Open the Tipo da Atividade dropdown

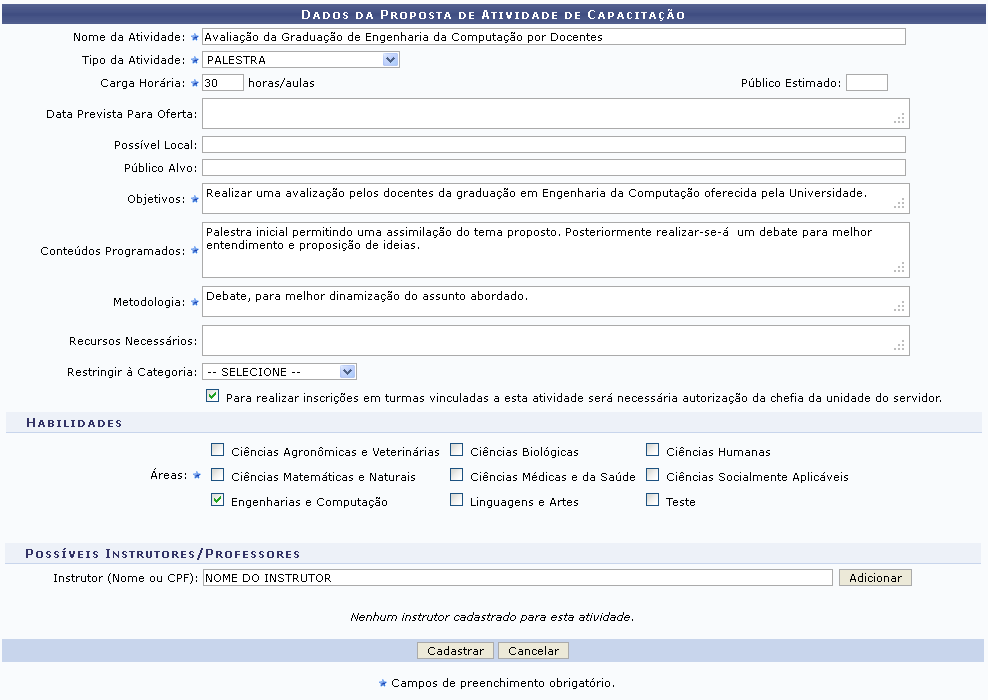(300, 60)
